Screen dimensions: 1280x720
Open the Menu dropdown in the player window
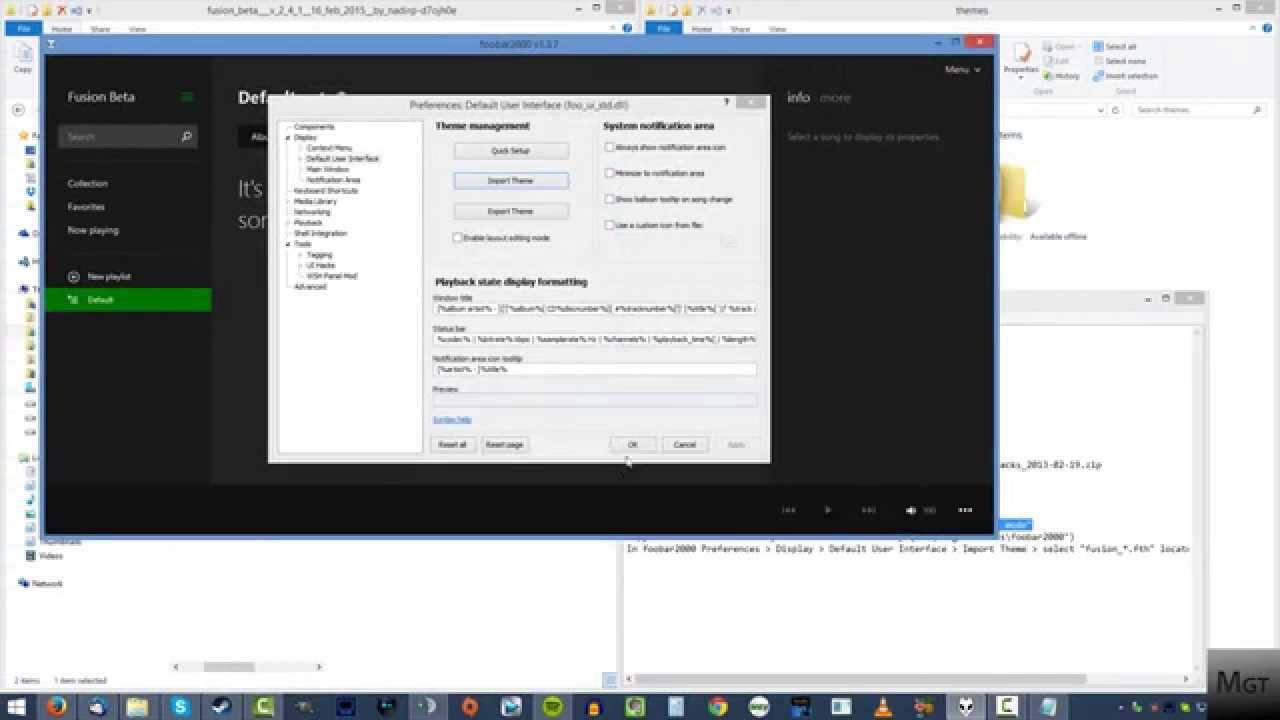click(x=962, y=70)
